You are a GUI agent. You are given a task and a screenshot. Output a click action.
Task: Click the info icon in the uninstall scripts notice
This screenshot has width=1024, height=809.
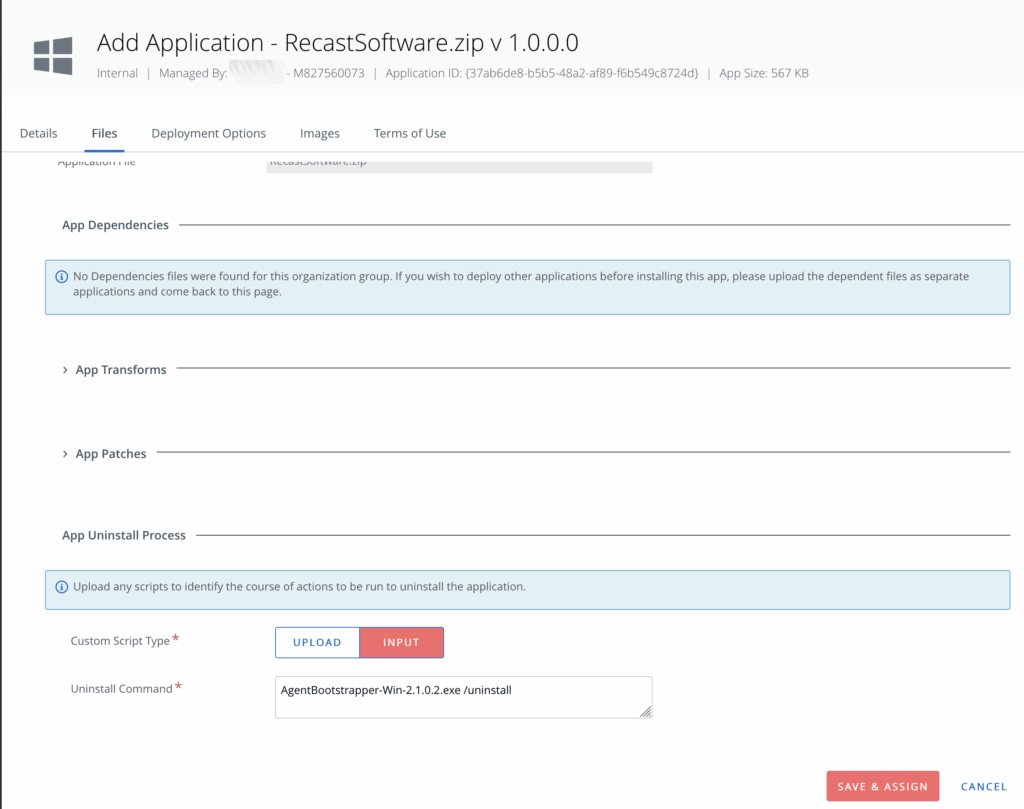[61, 587]
